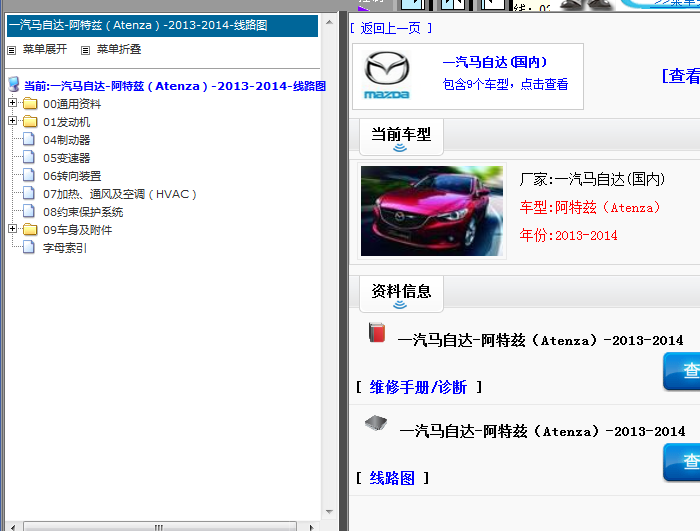Click the gray chip icon above 线路图
700x531 pixels.
click(x=376, y=422)
